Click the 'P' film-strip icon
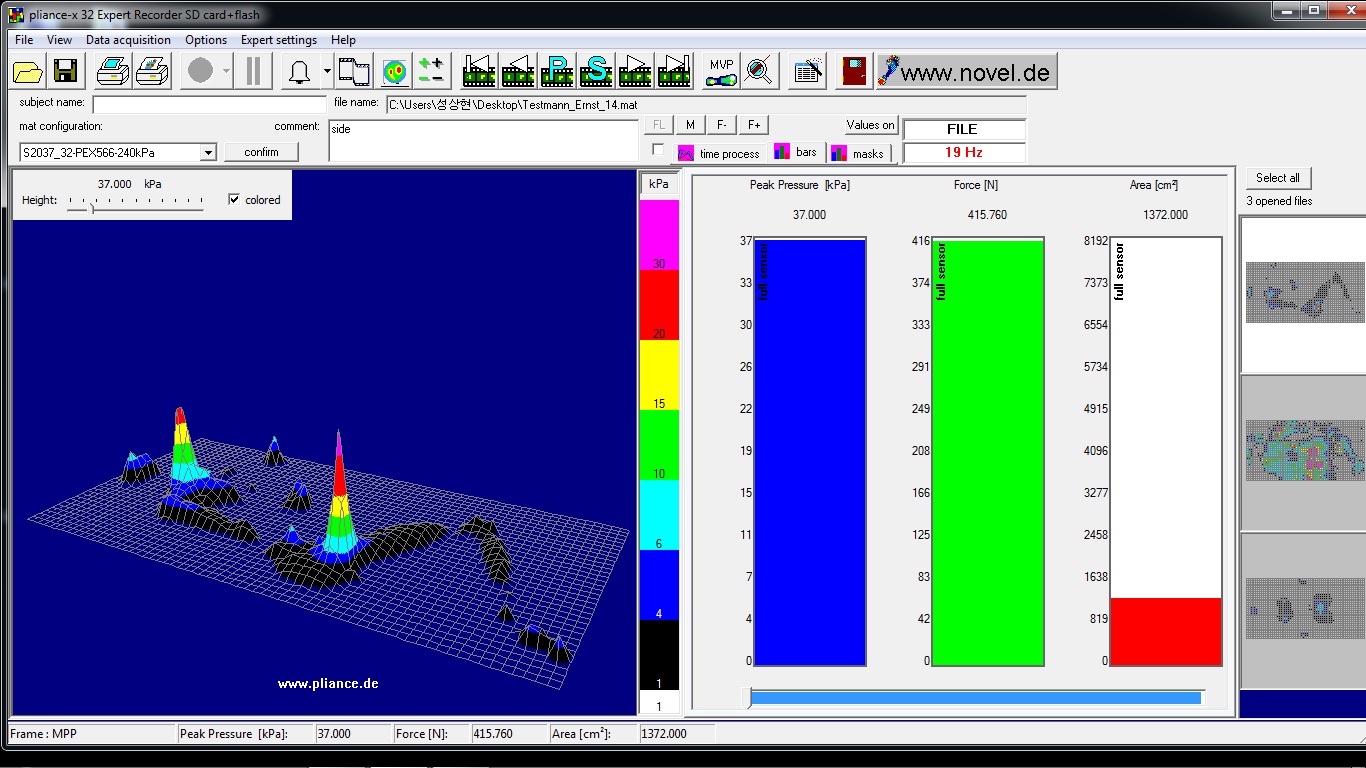This screenshot has height=768, width=1366. click(557, 71)
